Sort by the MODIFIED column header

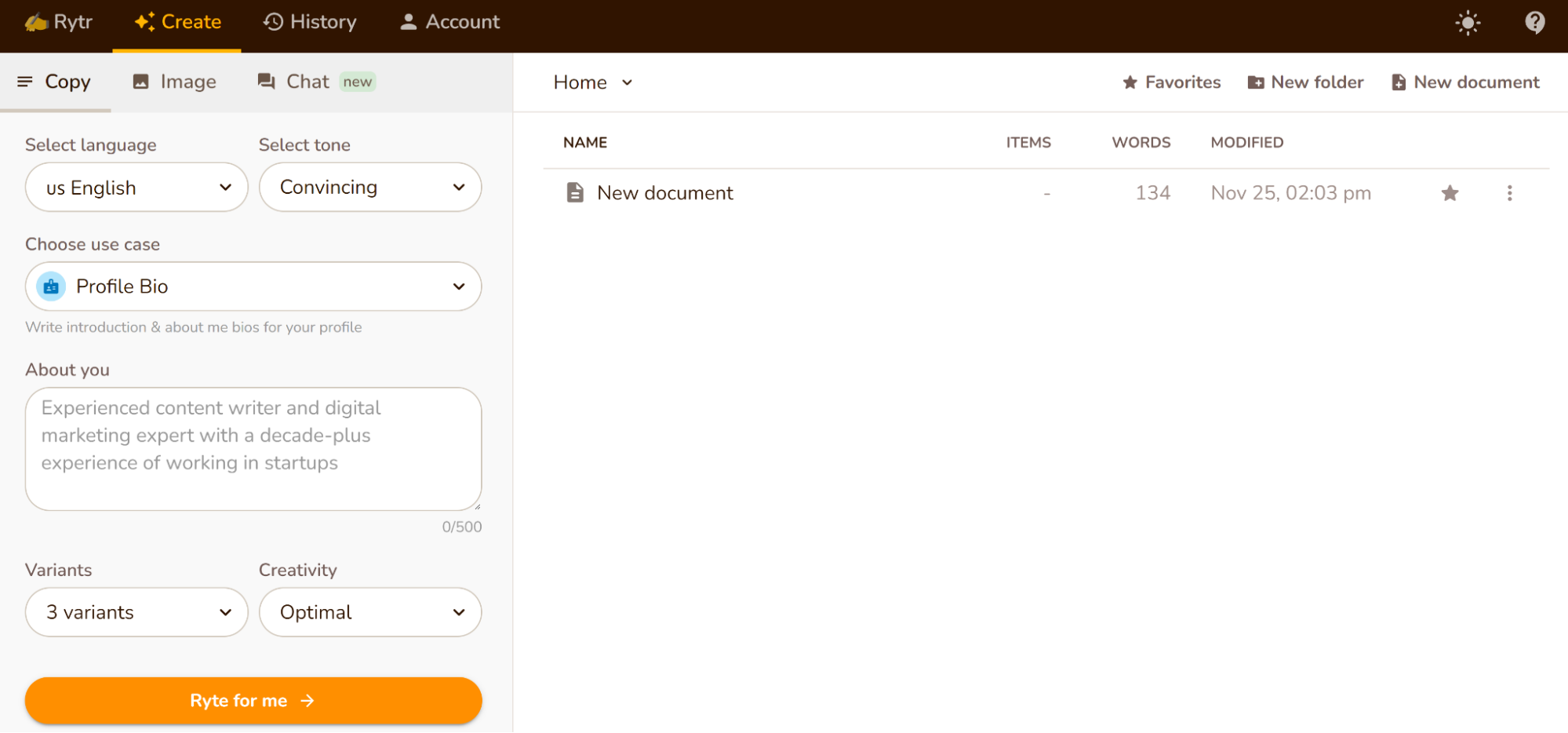1247,143
